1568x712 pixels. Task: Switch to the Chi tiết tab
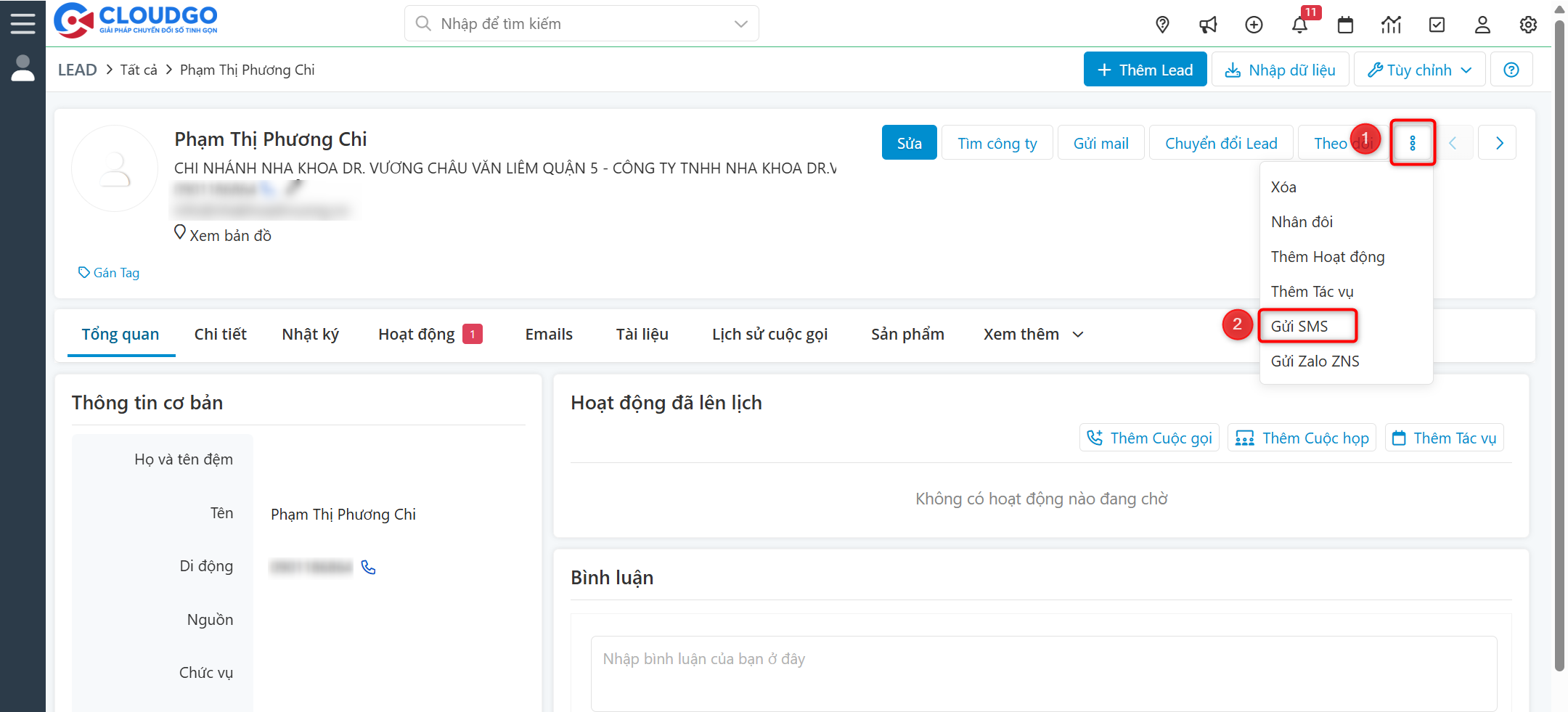pos(220,334)
